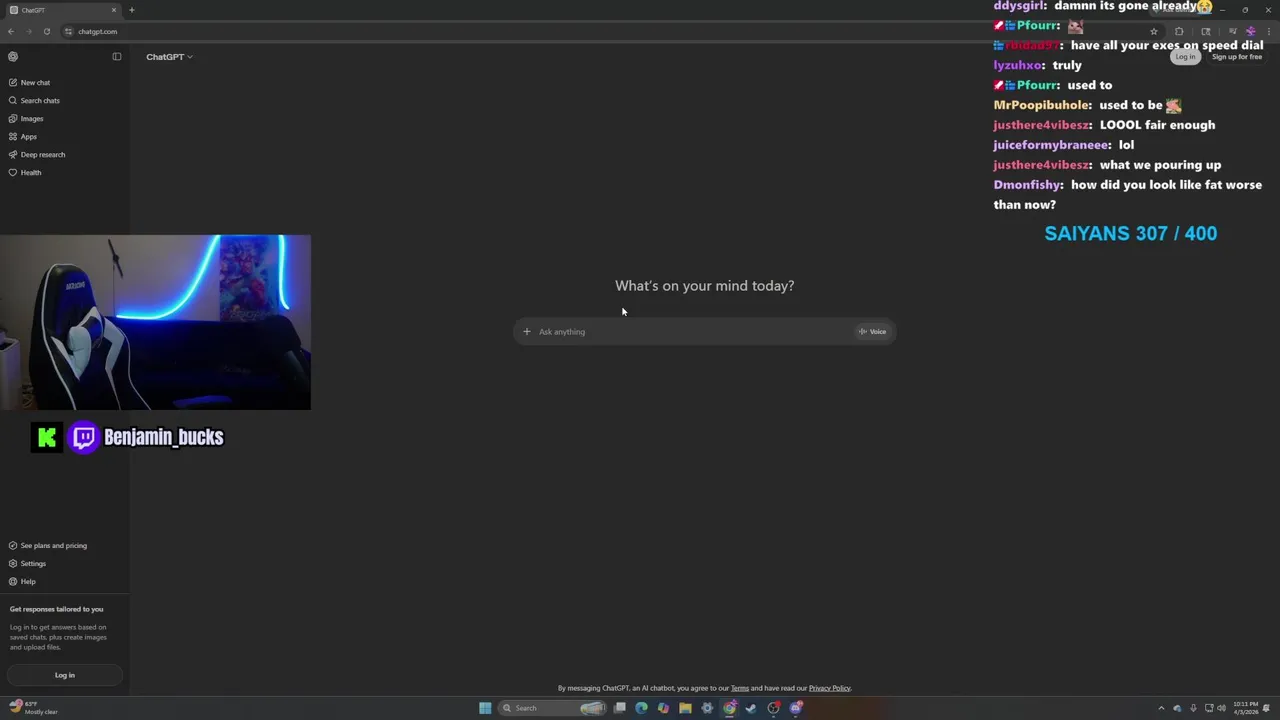Launch Microsoft Edge from the taskbar
The width and height of the screenshot is (1280, 720).
pos(641,708)
